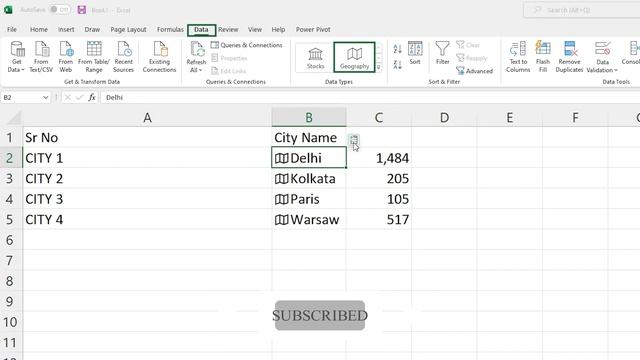Click Text to Columns

point(518,57)
